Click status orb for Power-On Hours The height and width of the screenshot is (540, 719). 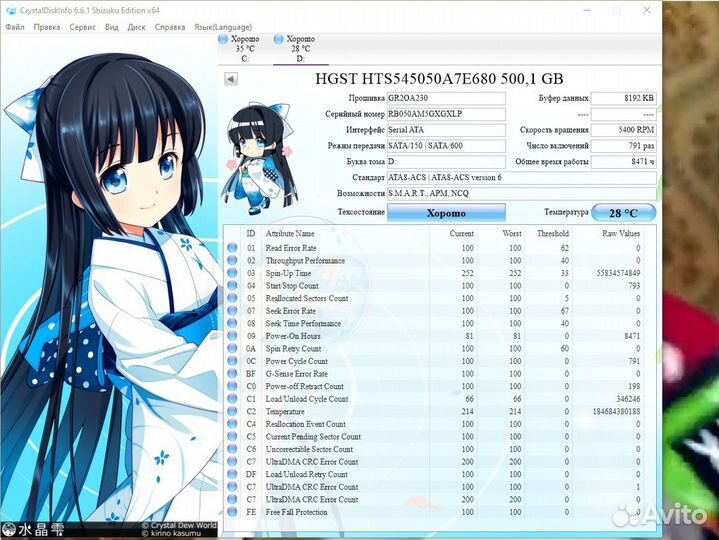[232, 336]
